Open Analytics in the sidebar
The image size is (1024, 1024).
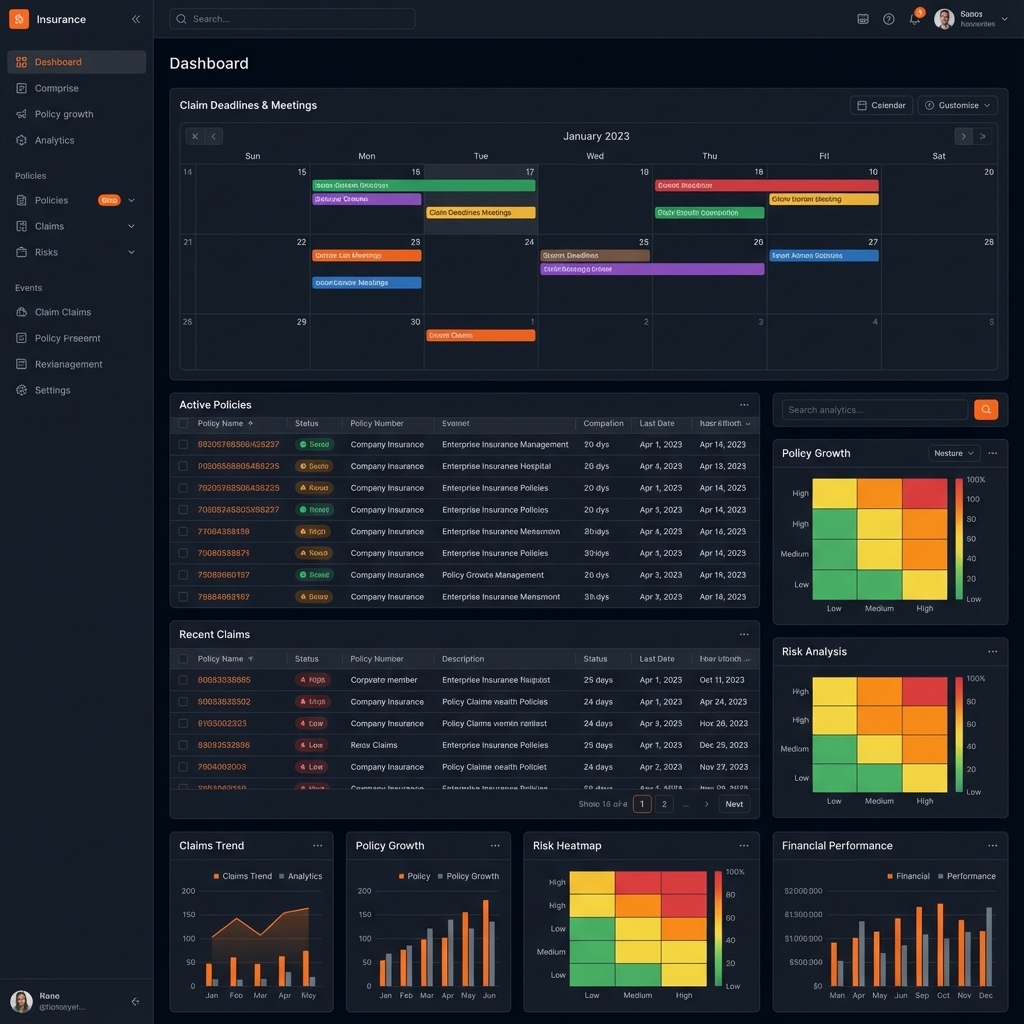point(54,140)
